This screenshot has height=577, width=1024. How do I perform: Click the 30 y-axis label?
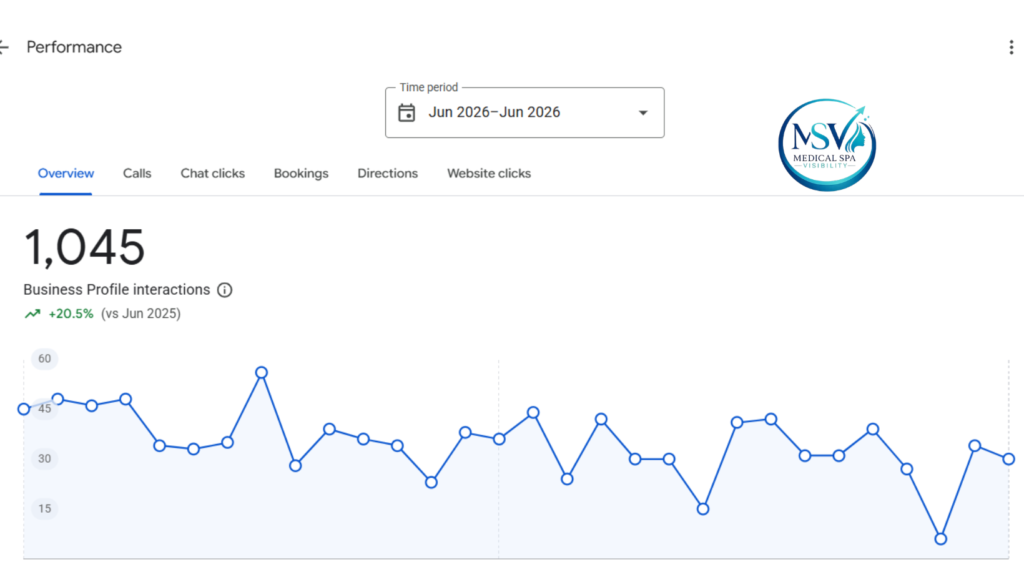44,459
